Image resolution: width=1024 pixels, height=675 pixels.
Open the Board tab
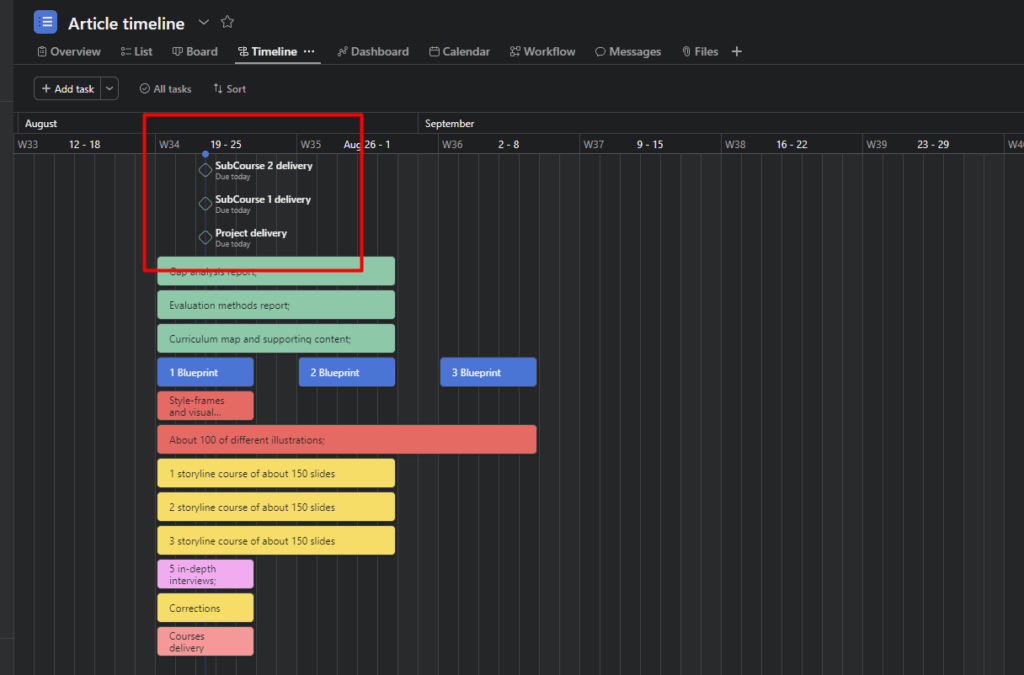[195, 52]
